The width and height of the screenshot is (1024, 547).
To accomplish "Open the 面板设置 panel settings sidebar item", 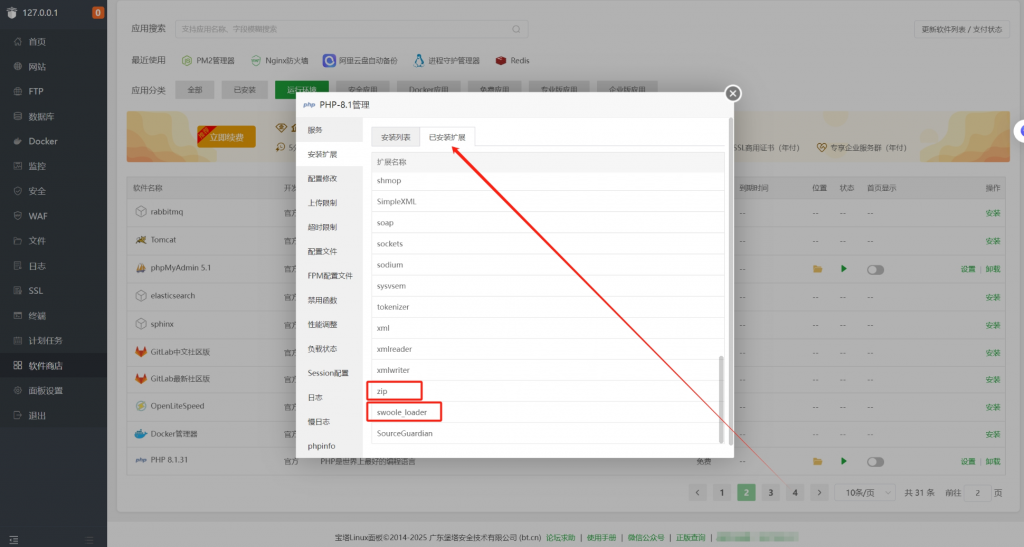I will [x=45, y=390].
